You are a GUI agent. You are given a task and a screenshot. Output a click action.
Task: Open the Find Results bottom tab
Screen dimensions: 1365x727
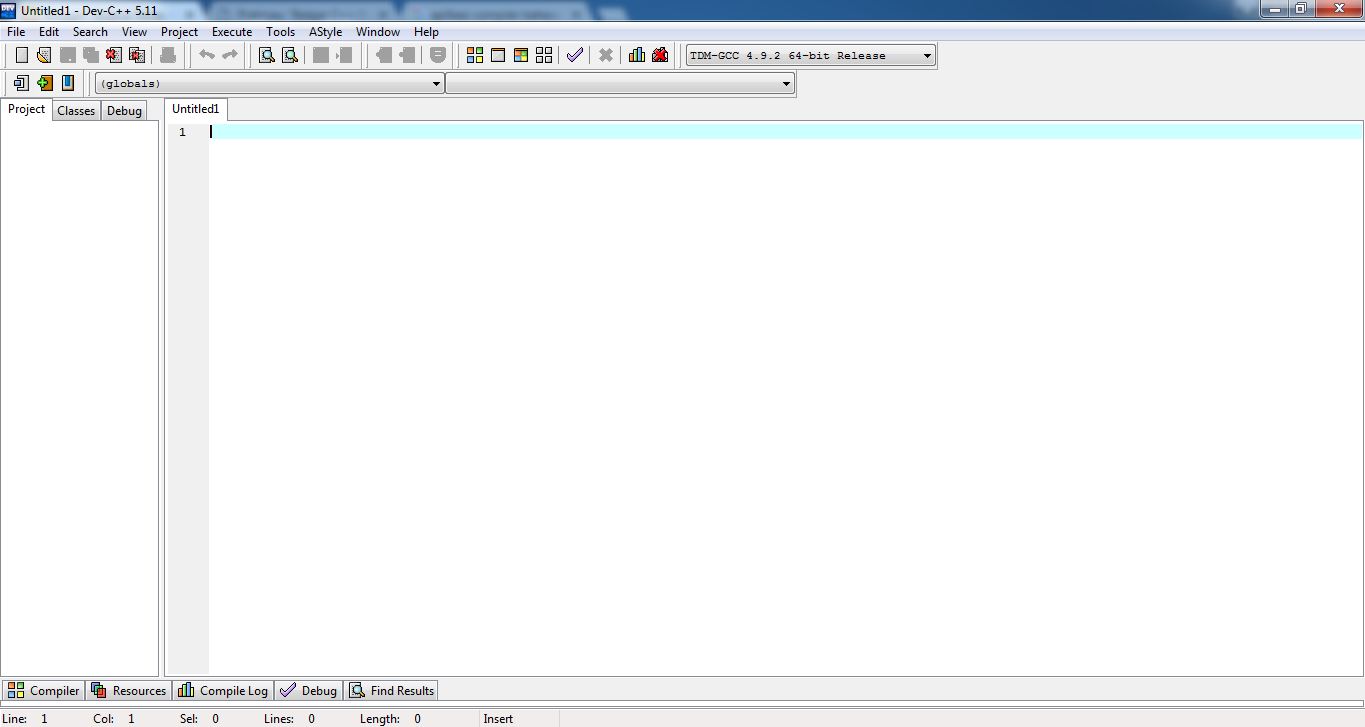click(x=392, y=691)
